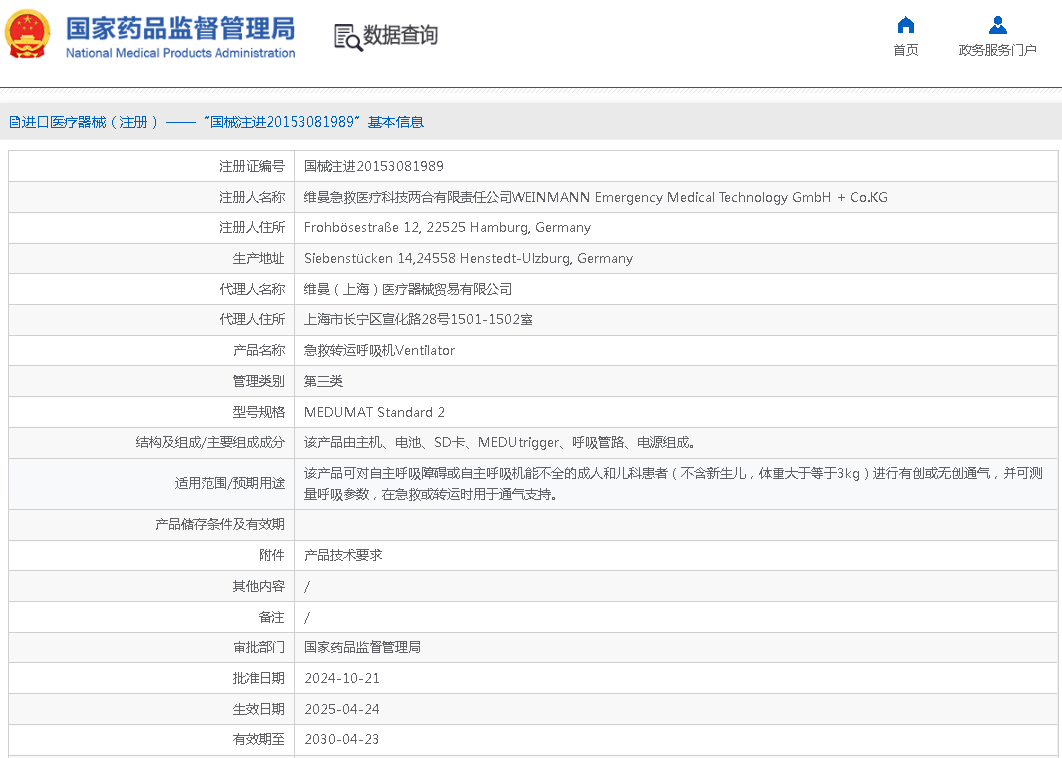Click the small document icon before 进口医疗器械
Viewport: 1062px width, 758px height.
[14, 122]
